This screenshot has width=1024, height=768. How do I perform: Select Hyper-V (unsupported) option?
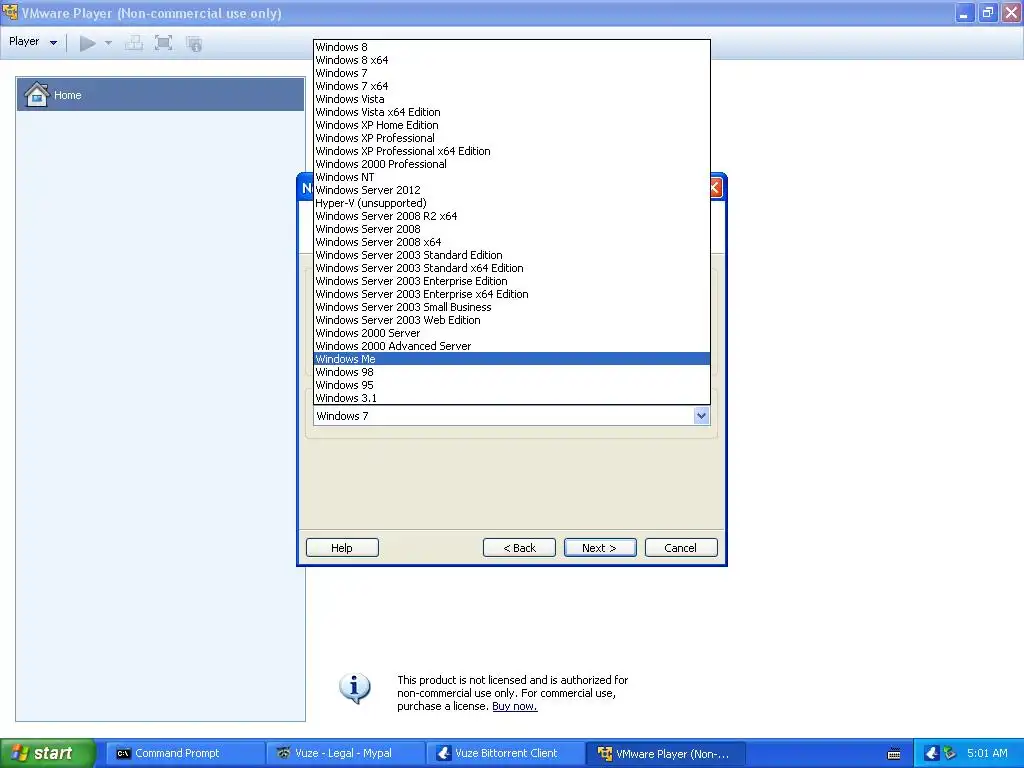512,203
